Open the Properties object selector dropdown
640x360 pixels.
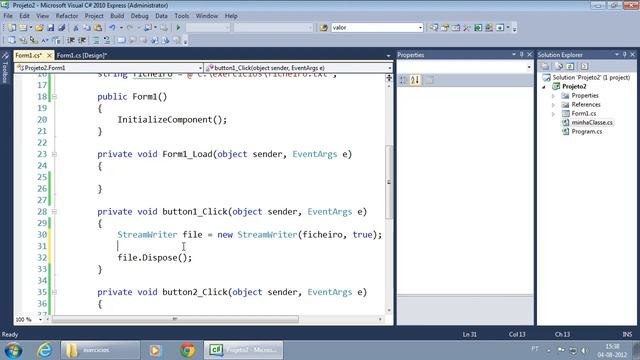[529, 67]
